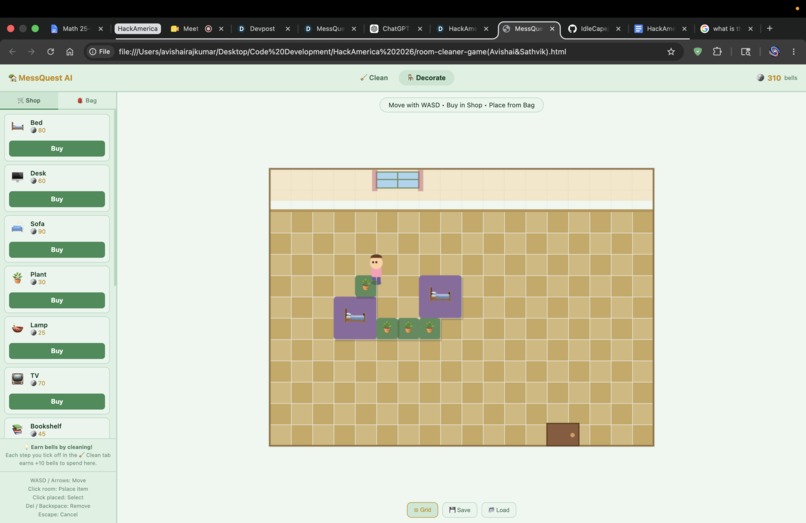806x523 pixels.
Task: Buy the Desk item
Action: tap(57, 199)
